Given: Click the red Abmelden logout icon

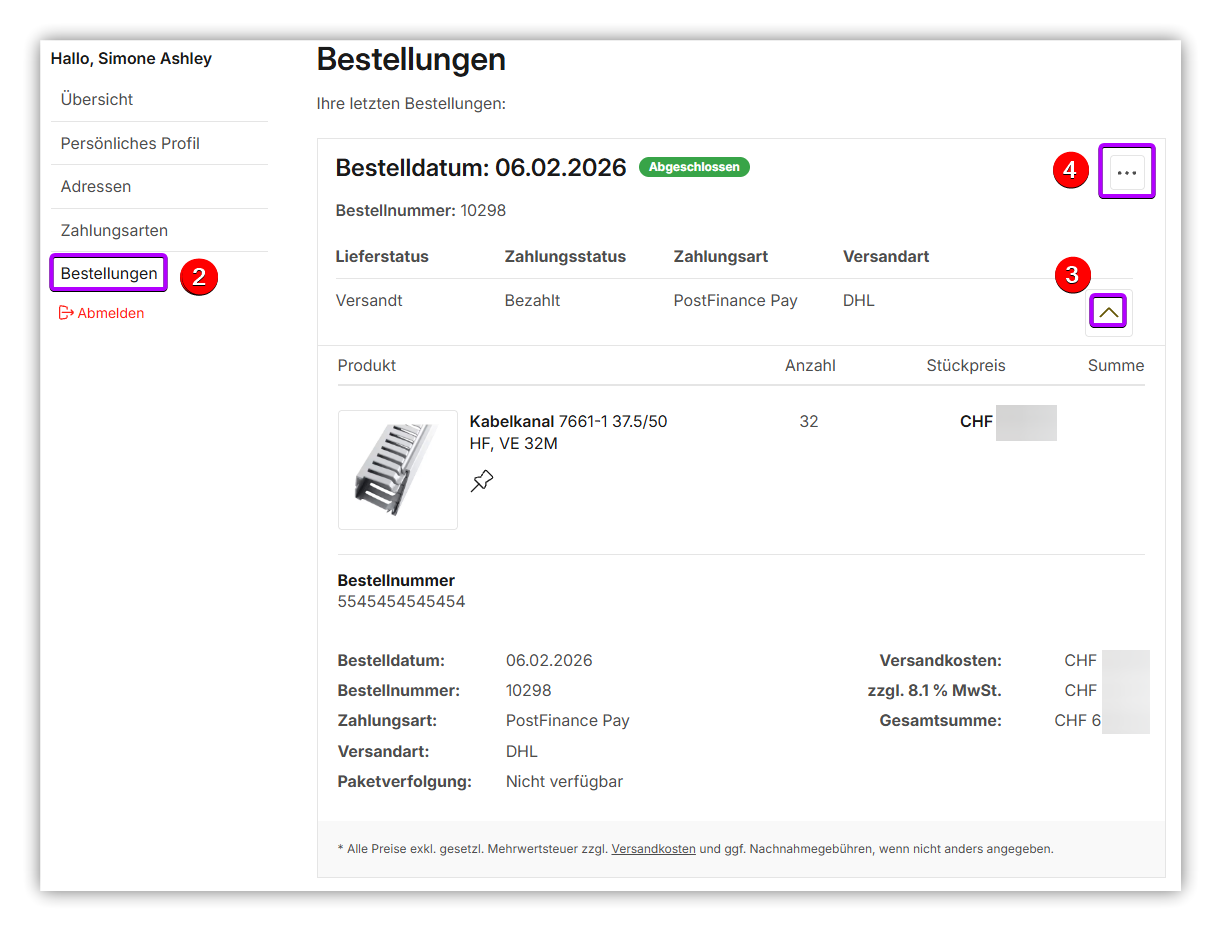Looking at the screenshot, I should [x=66, y=313].
